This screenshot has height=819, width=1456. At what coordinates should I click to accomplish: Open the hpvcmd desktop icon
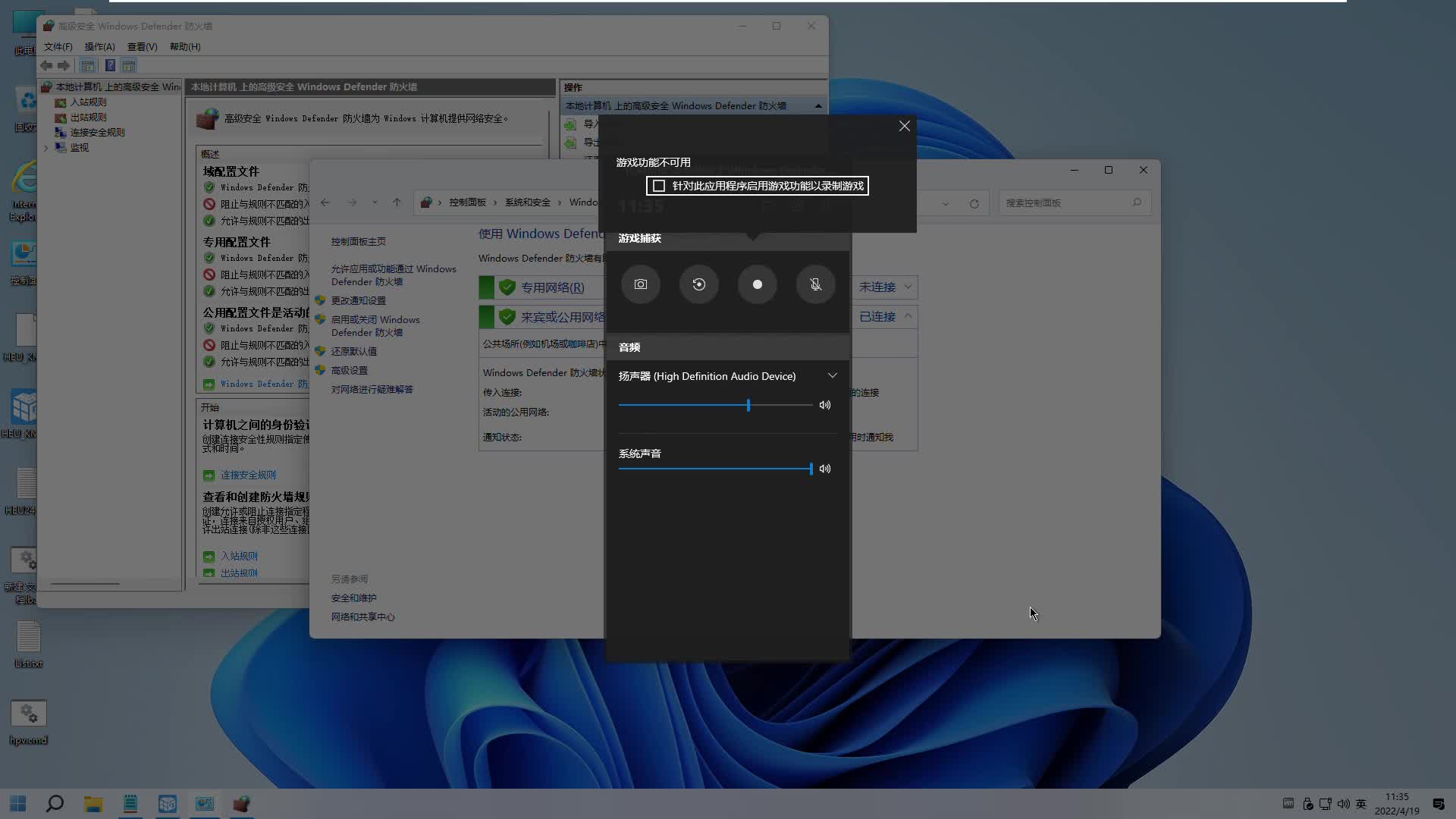(x=28, y=723)
